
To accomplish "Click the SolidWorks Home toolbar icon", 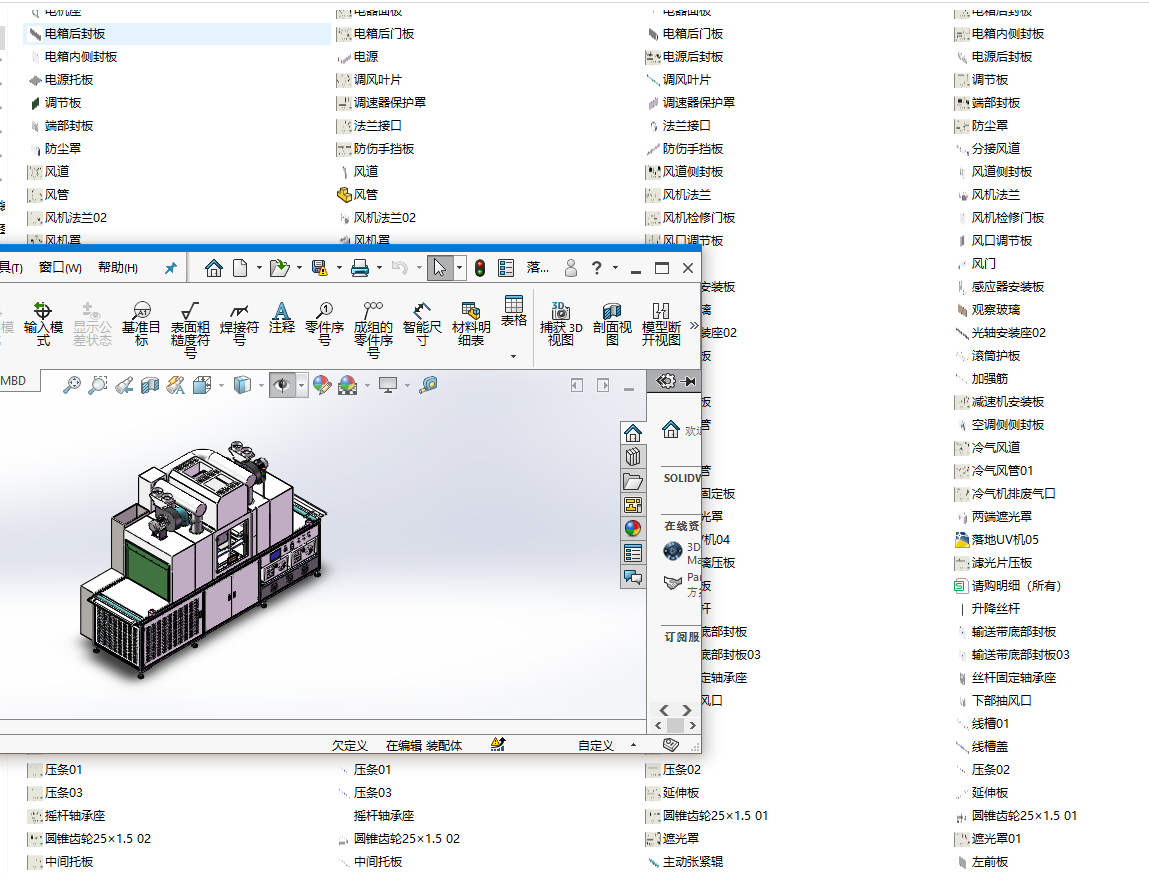I will click(213, 268).
